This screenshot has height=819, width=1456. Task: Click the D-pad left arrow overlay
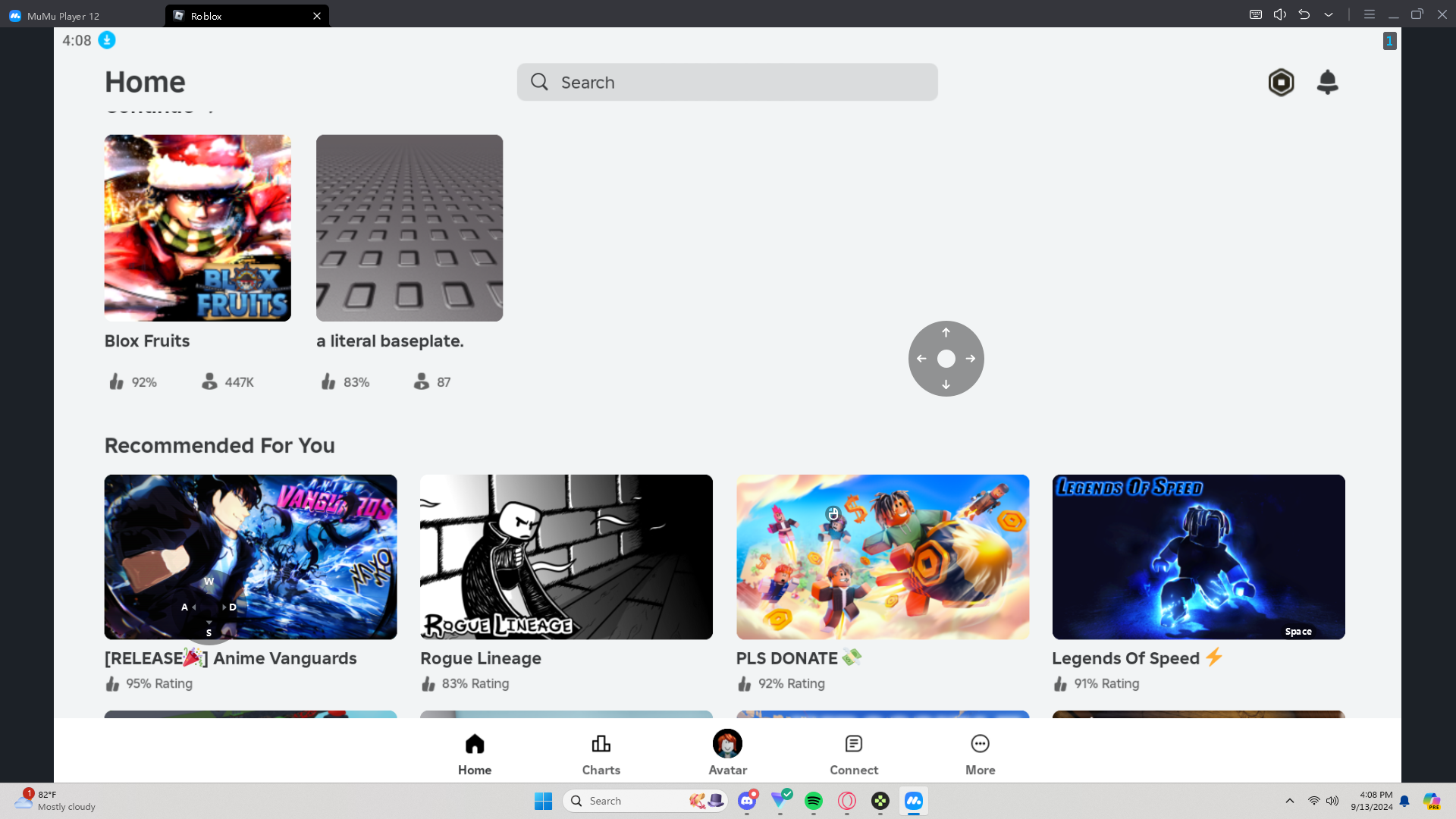(x=921, y=359)
